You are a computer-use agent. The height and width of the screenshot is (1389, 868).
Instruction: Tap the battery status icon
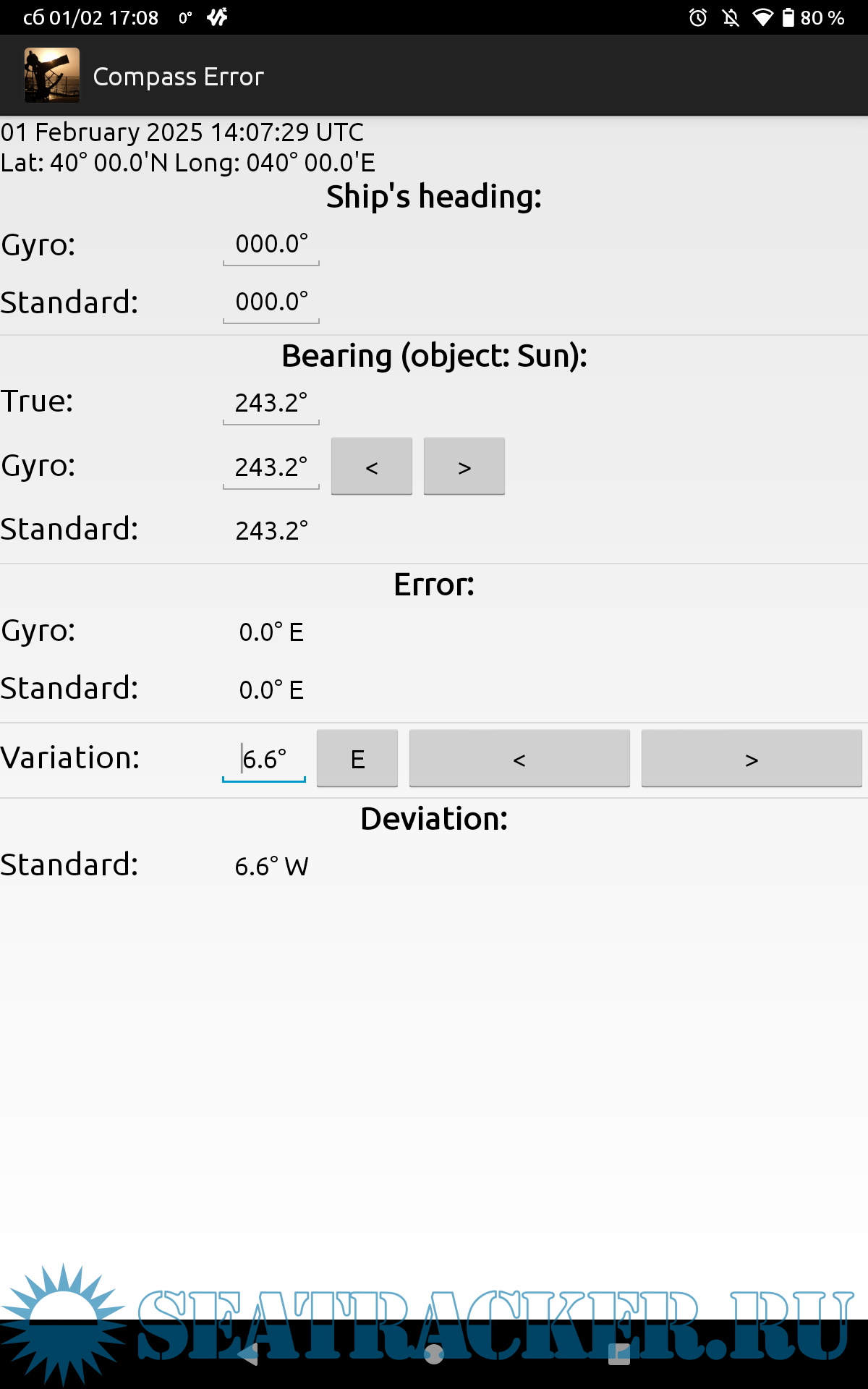(x=788, y=17)
